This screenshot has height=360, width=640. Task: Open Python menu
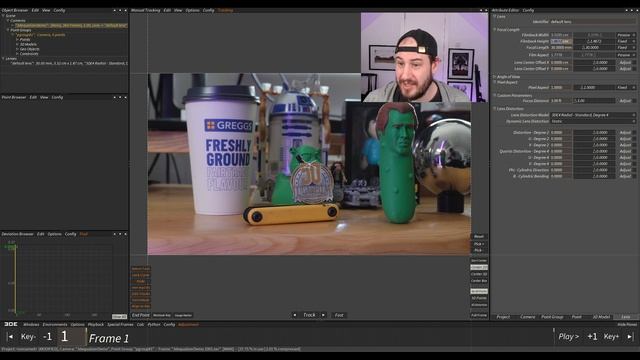[154, 324]
